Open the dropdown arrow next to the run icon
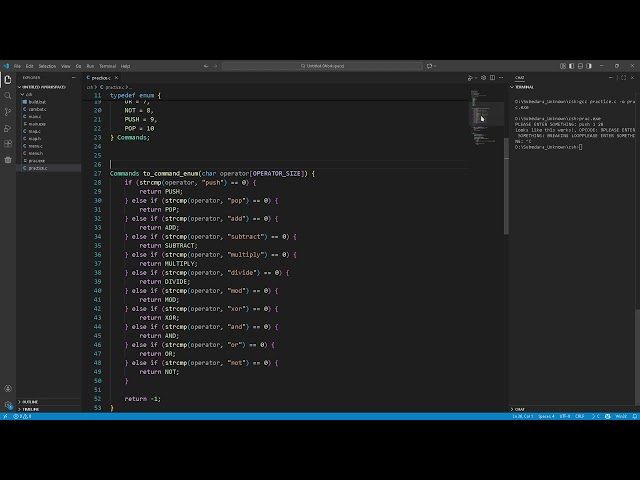 (476, 78)
